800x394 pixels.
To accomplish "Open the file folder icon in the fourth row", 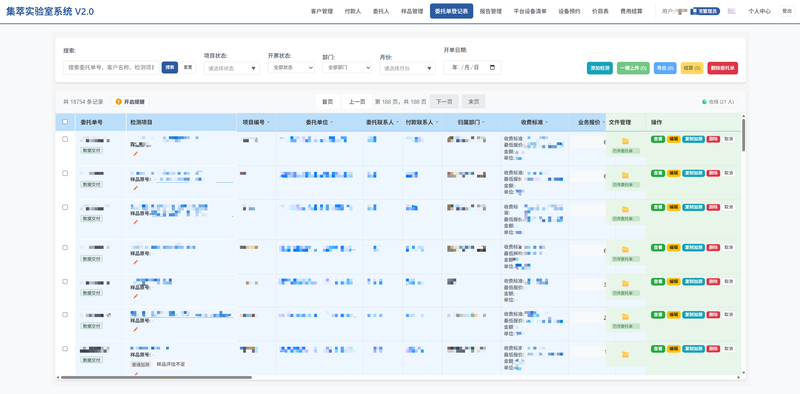I will (x=625, y=250).
